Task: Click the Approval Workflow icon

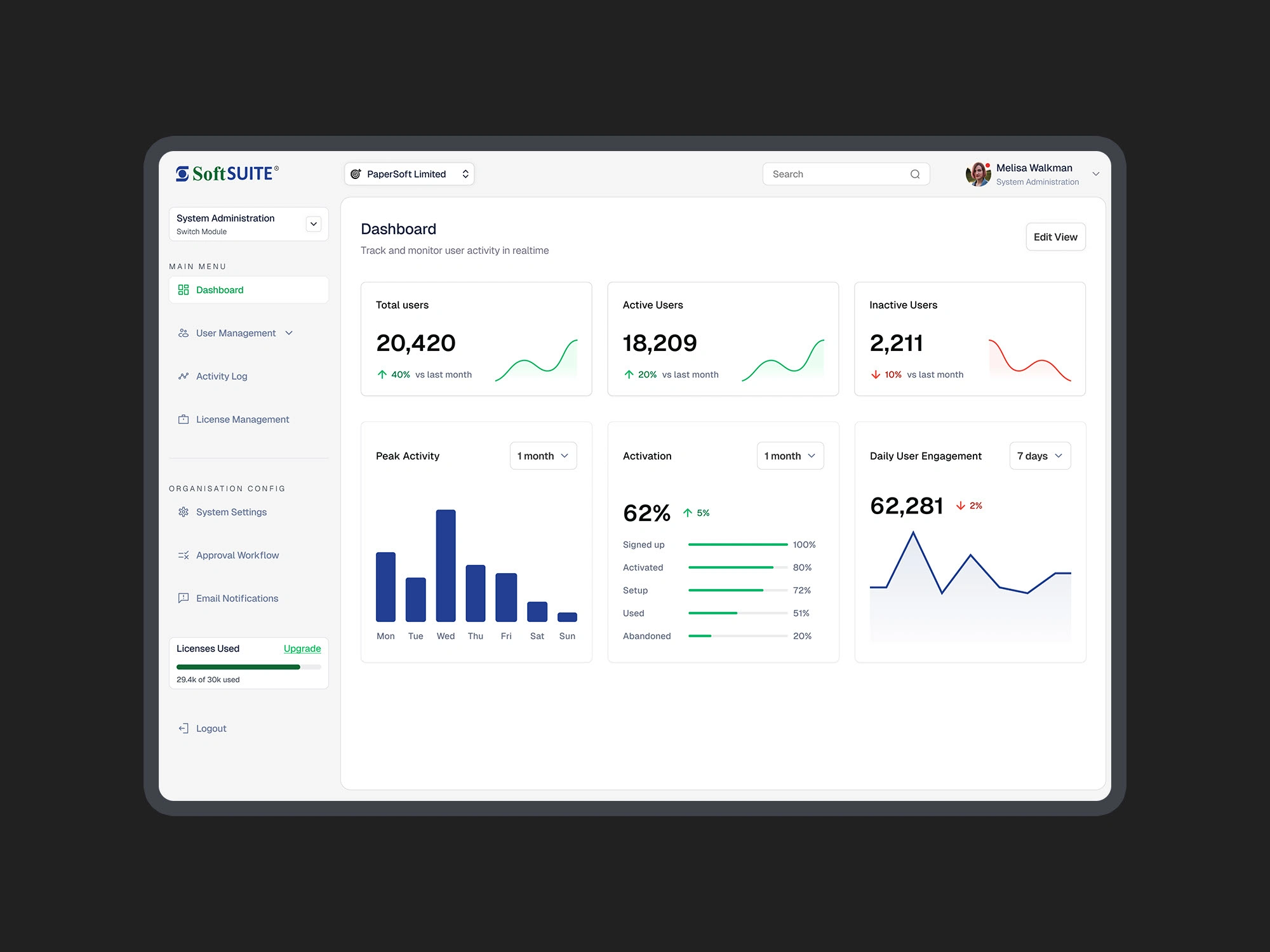Action: coord(184,555)
